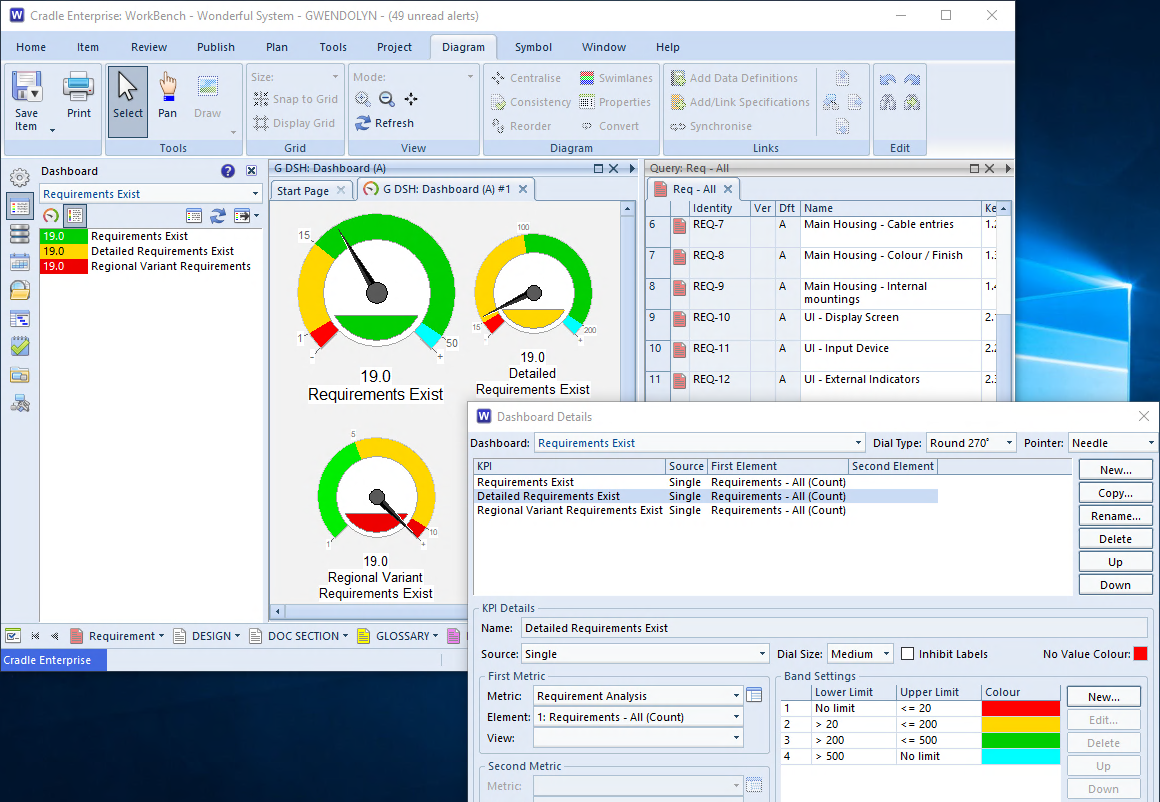Open the Element dropdown
This screenshot has height=802, width=1160.
tap(736, 717)
